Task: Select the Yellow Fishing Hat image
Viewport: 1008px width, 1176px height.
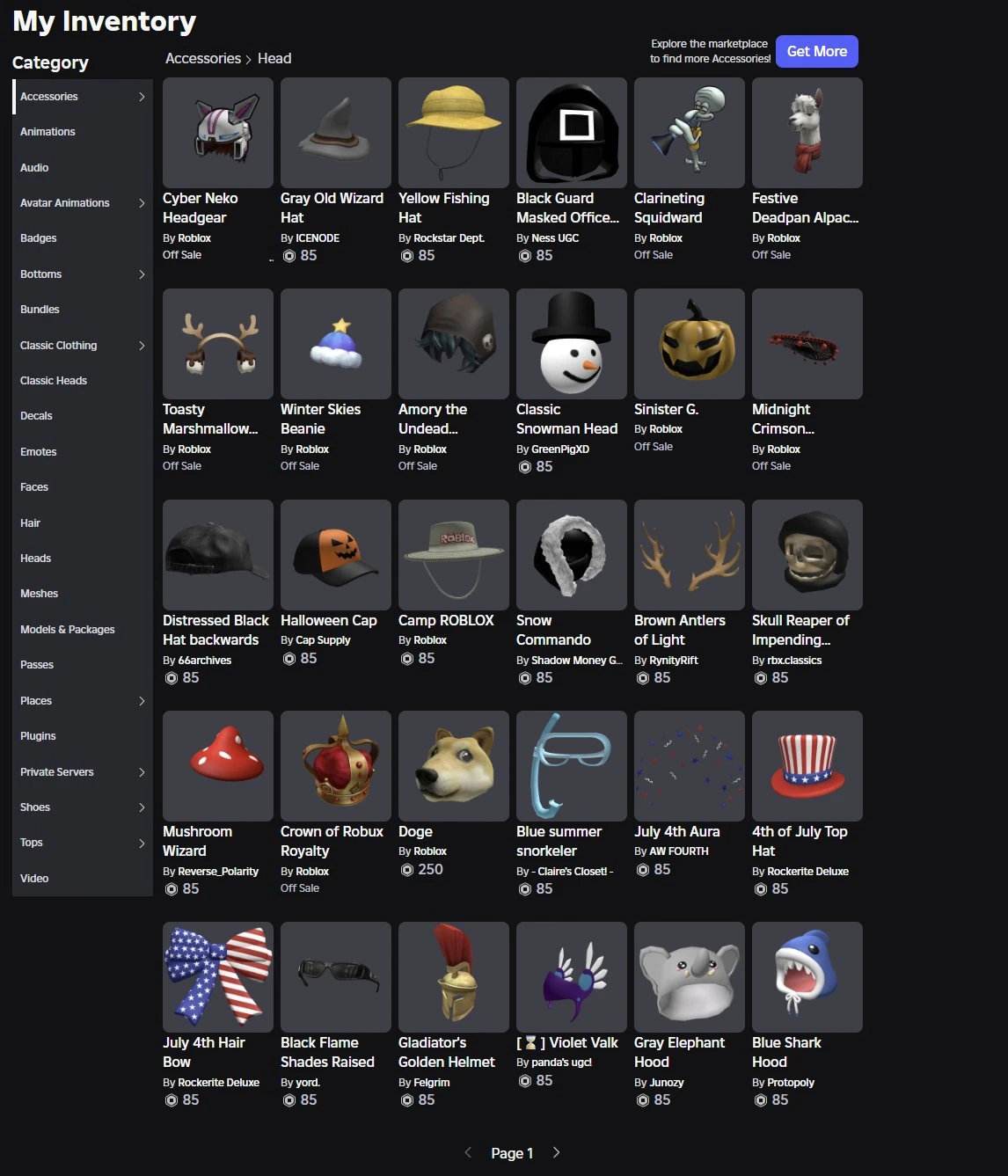Action: (454, 133)
